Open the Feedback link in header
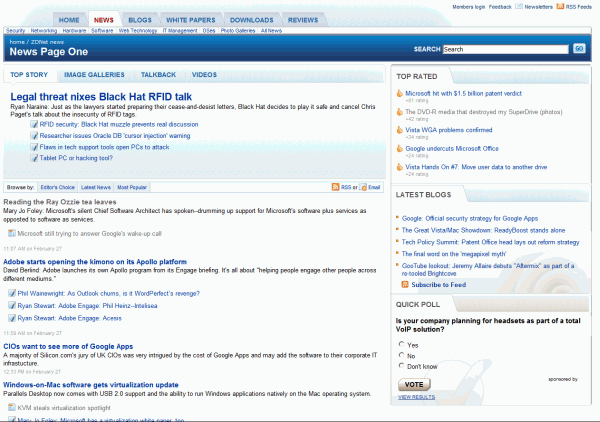Screen dimensions: 600x422 500,7
